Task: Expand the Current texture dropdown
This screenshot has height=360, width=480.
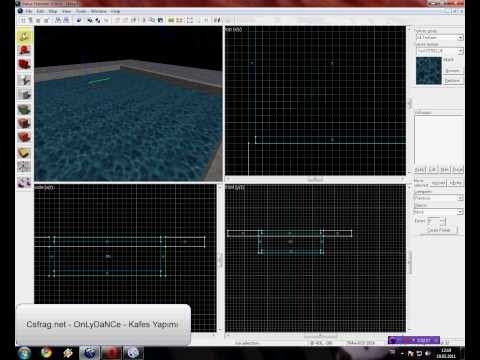Action: tap(460, 51)
